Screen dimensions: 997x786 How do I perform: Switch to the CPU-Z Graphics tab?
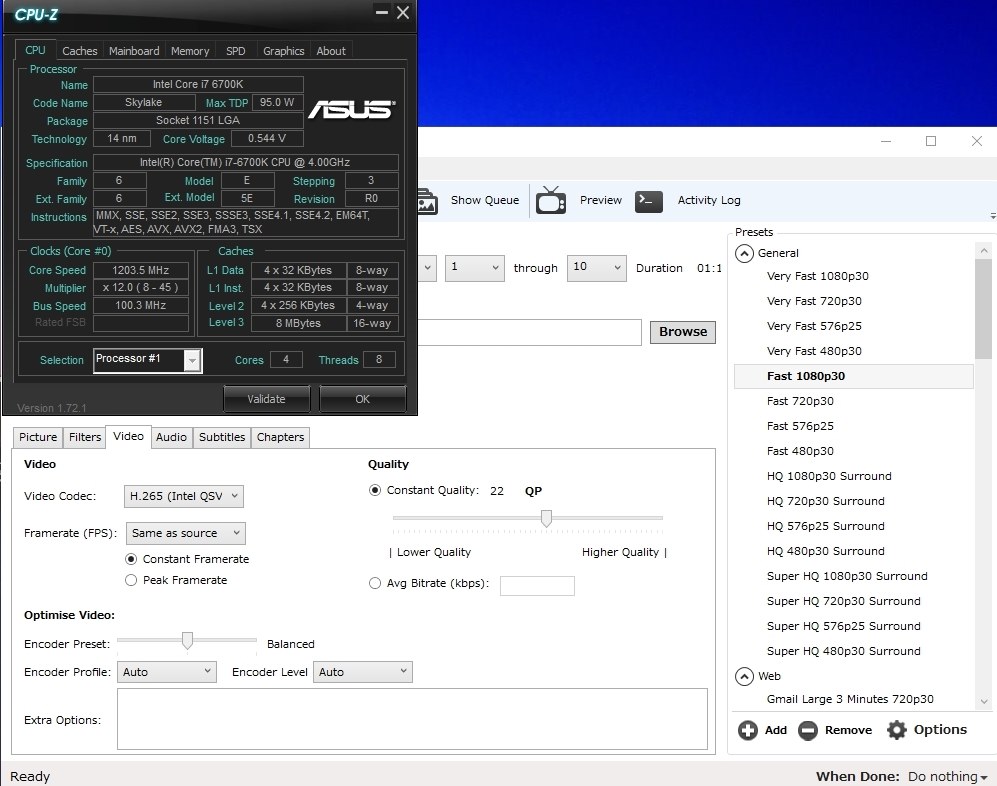[x=284, y=51]
